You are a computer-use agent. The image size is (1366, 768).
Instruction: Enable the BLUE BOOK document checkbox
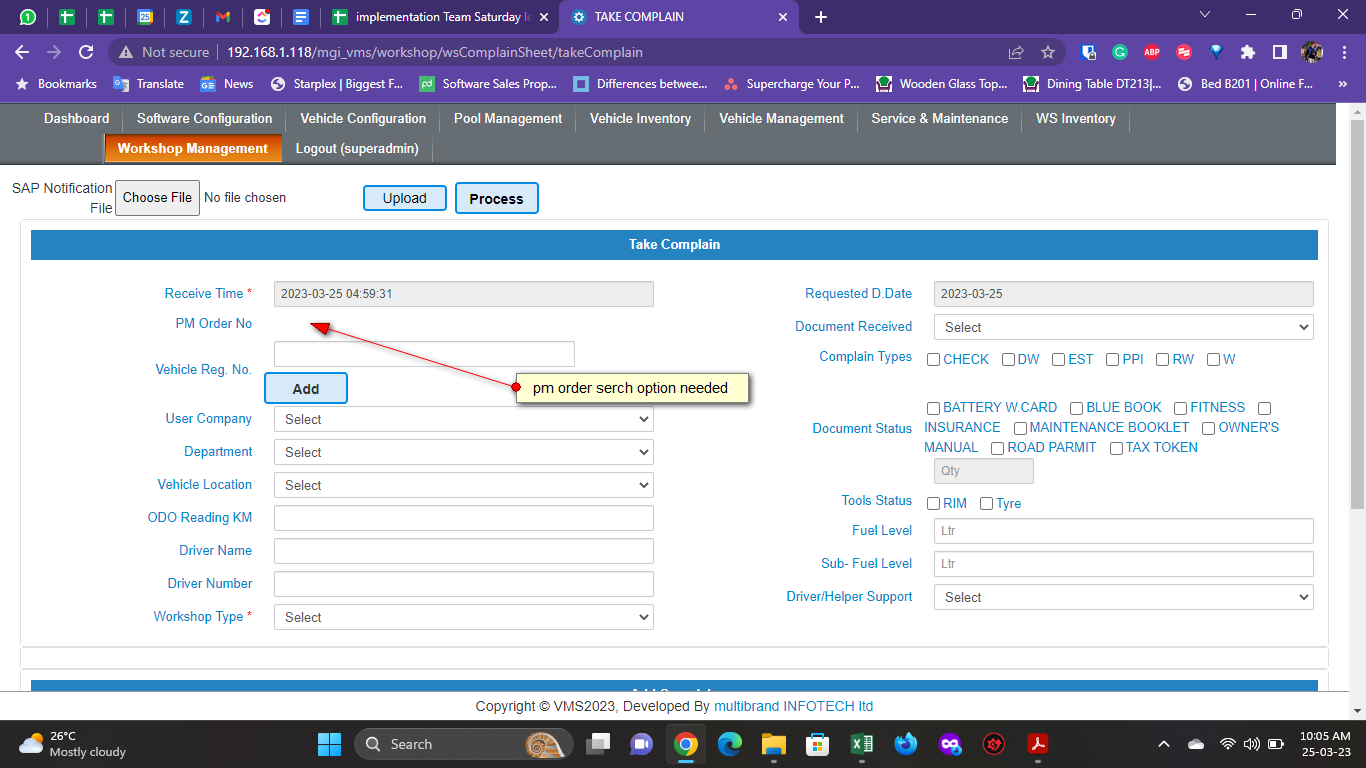click(x=1076, y=408)
